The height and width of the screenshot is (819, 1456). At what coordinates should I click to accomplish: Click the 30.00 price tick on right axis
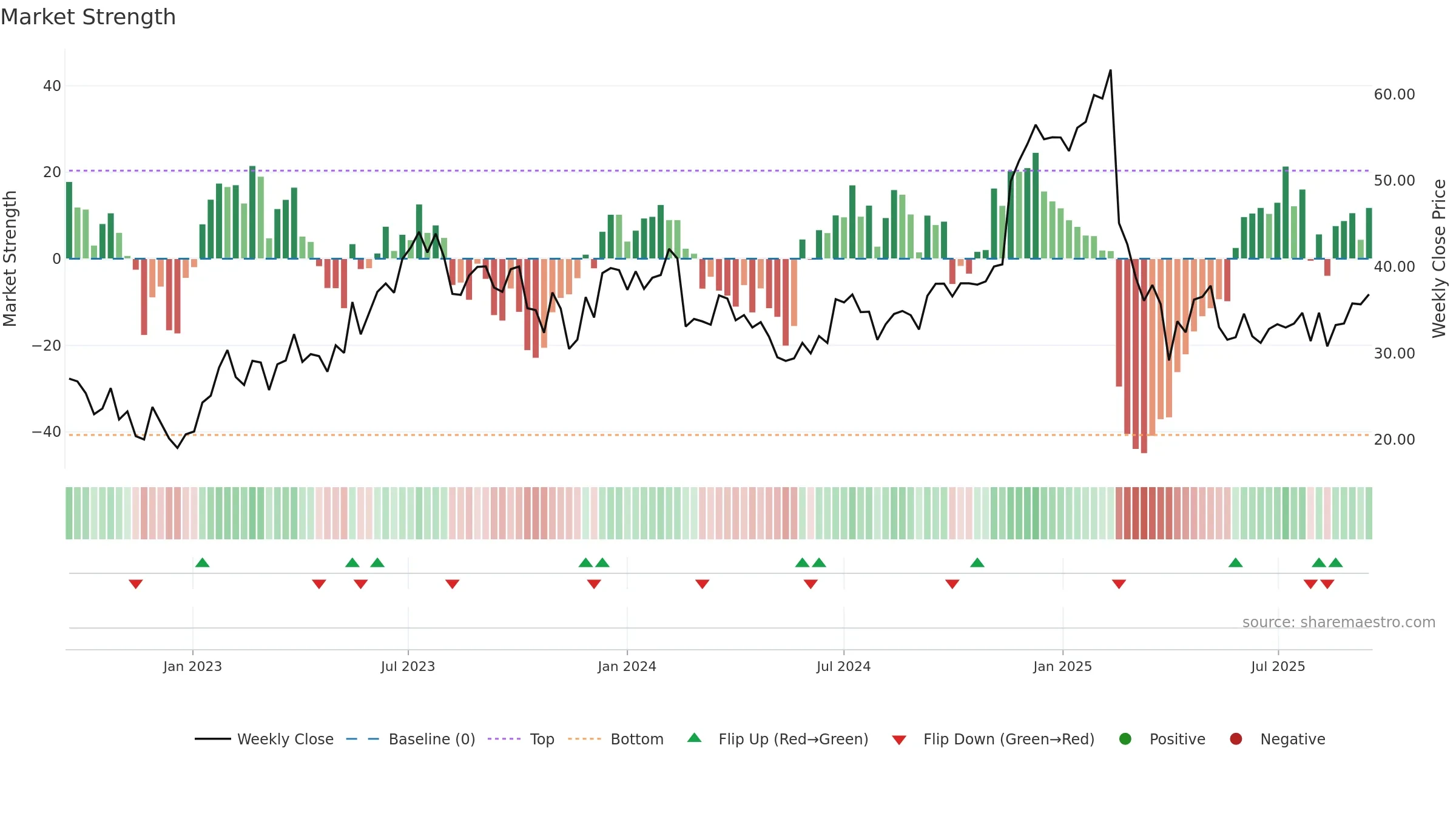(x=1394, y=354)
